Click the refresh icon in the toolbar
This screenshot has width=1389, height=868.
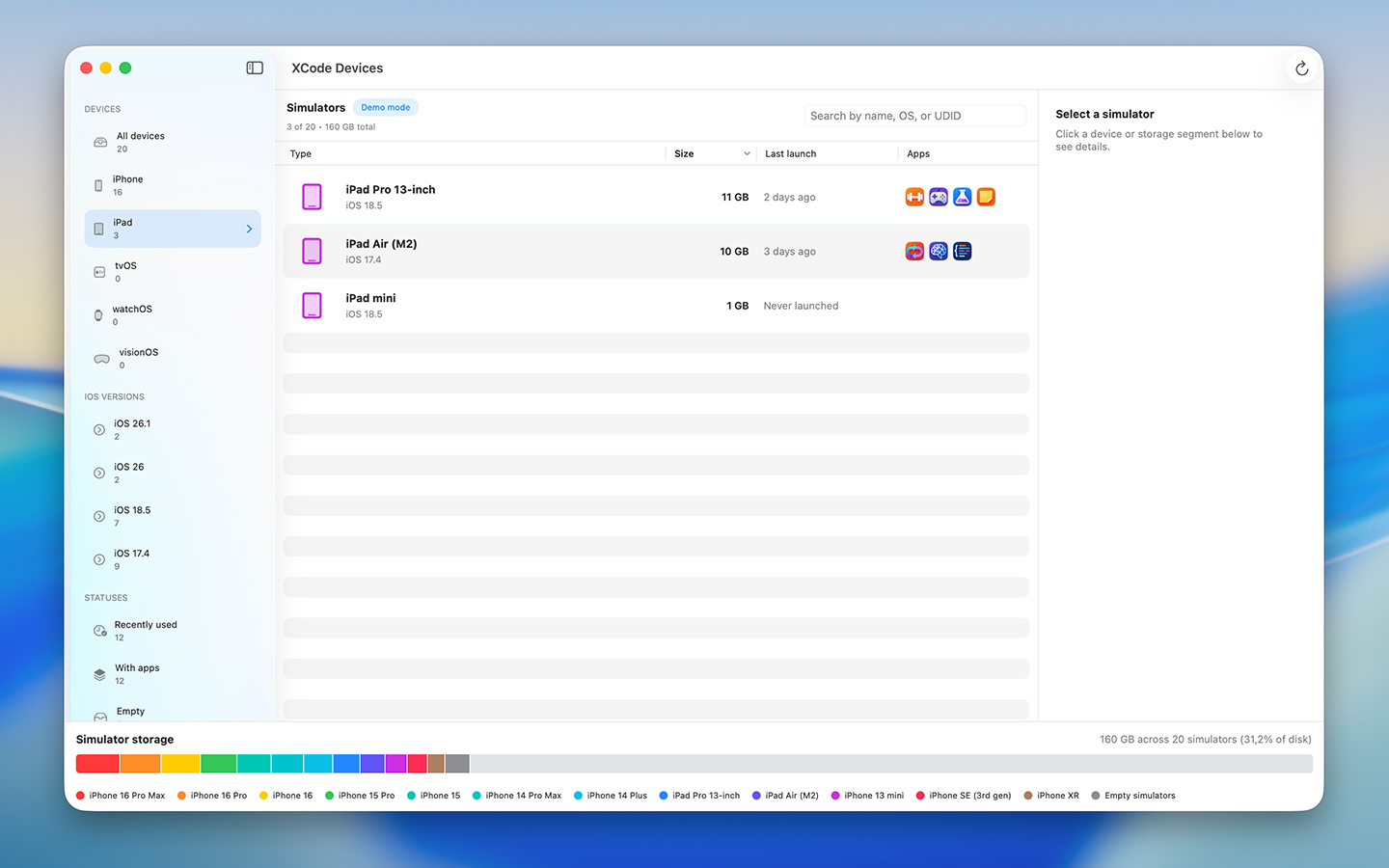pos(1301,68)
